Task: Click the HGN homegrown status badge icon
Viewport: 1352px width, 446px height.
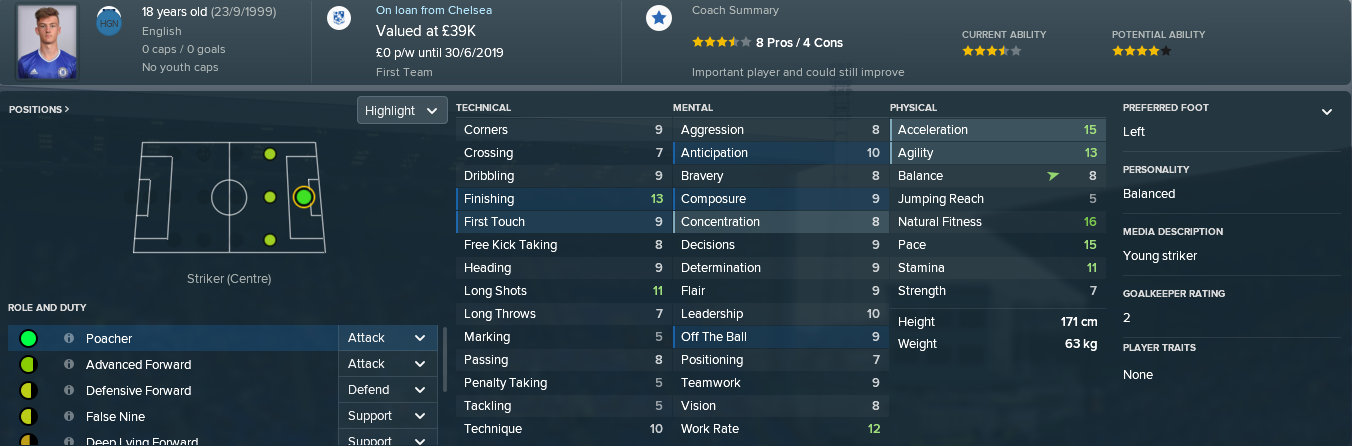Action: [108, 22]
